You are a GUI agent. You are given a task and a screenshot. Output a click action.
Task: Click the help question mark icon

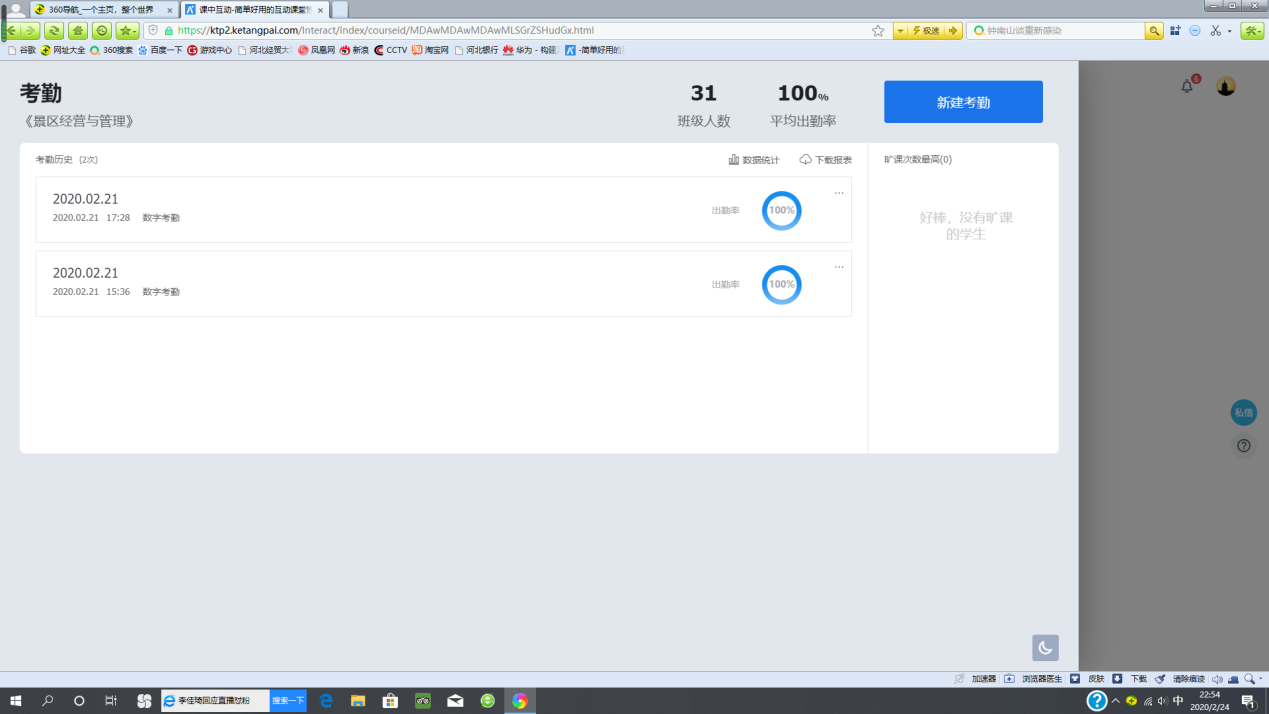pyautogui.click(x=1243, y=446)
